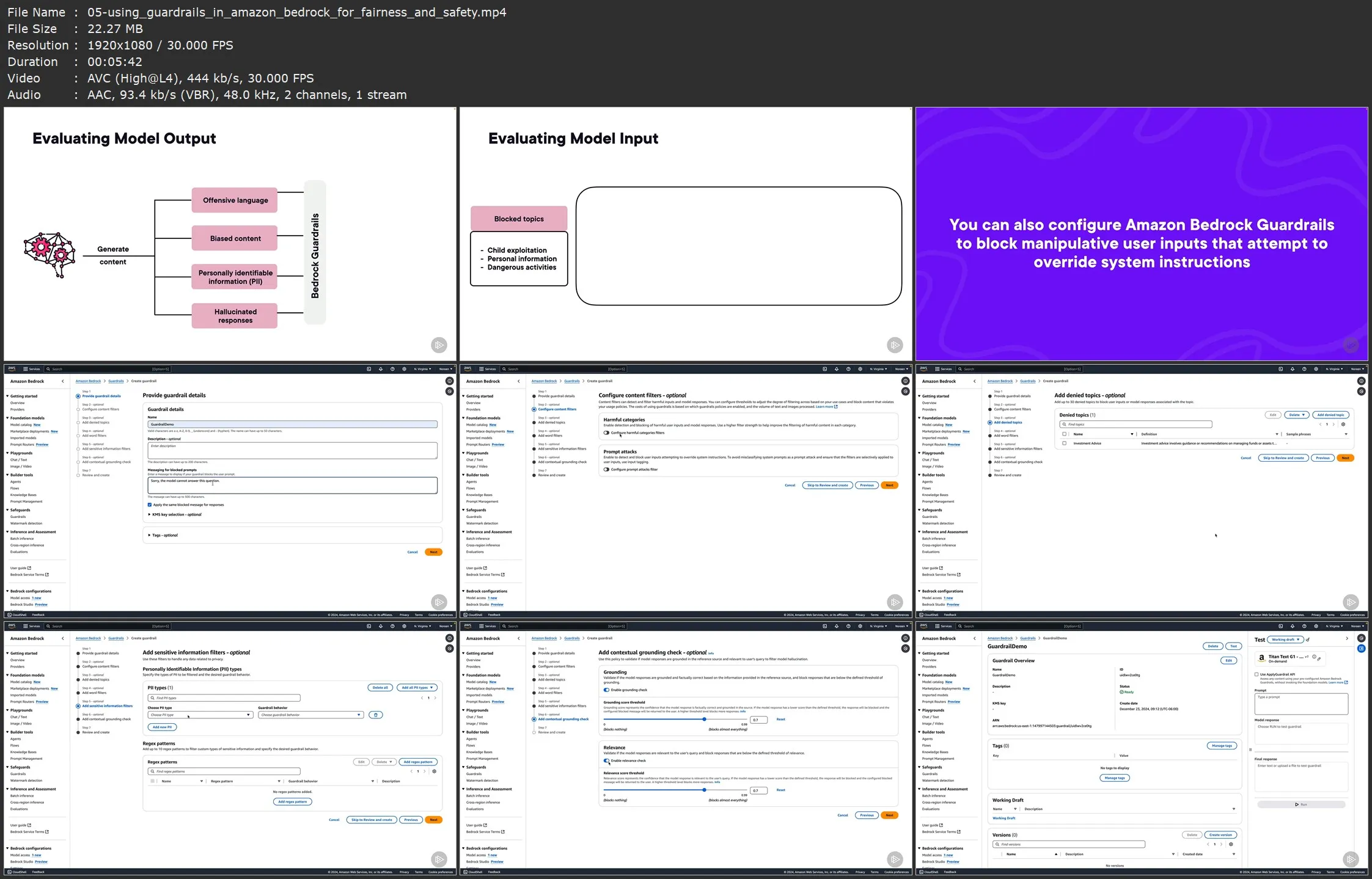Click Add new PII button
This screenshot has width=1372, height=879.
[163, 727]
